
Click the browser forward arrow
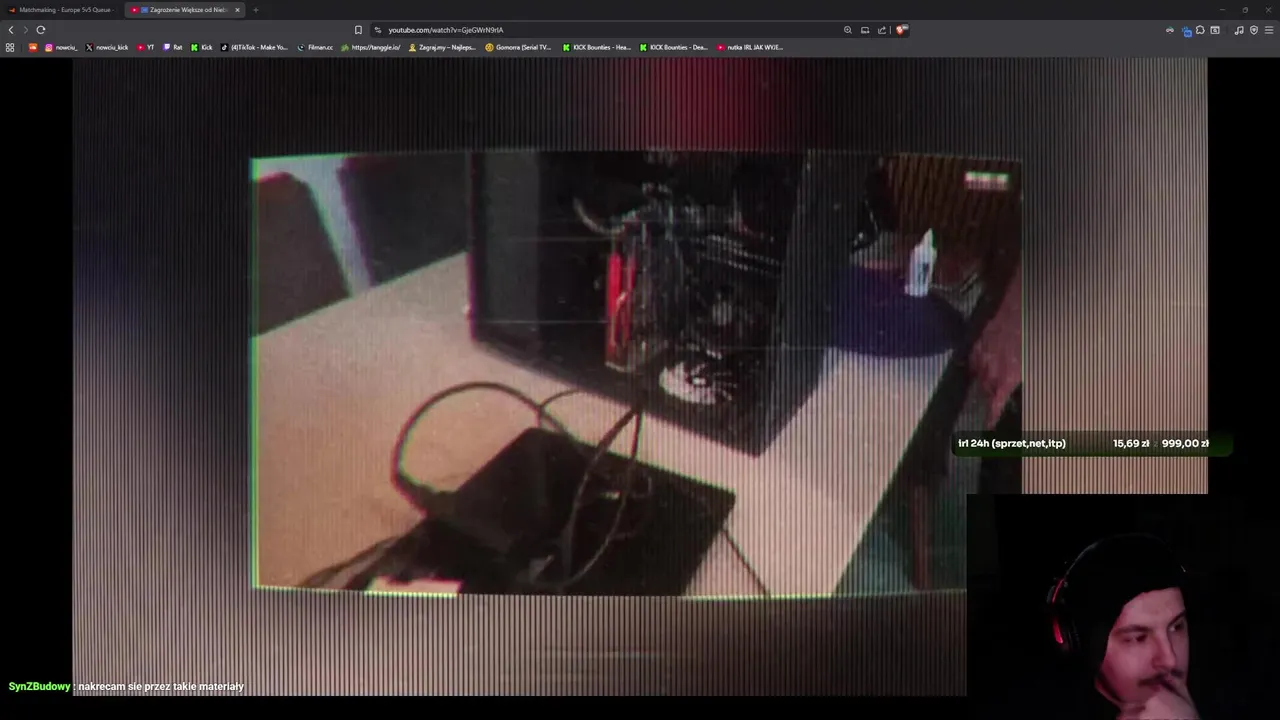pos(26,30)
